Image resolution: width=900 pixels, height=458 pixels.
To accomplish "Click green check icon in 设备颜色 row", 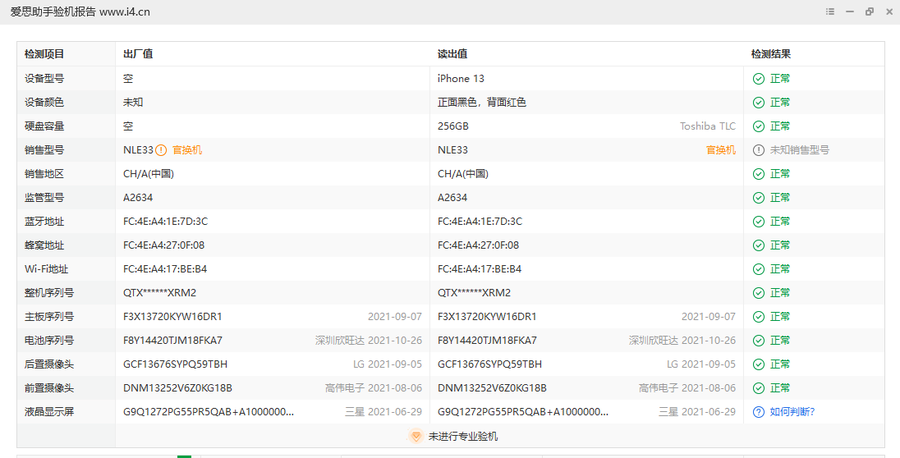I will pyautogui.click(x=758, y=103).
